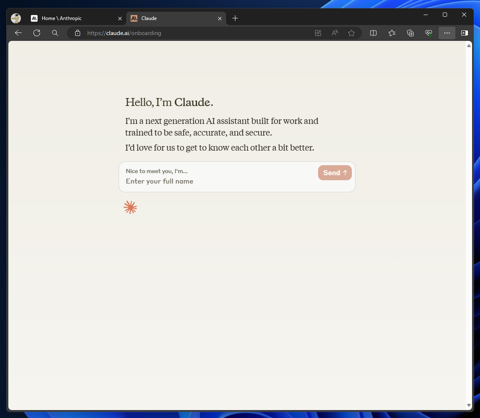Close the browser window

pyautogui.click(x=464, y=15)
